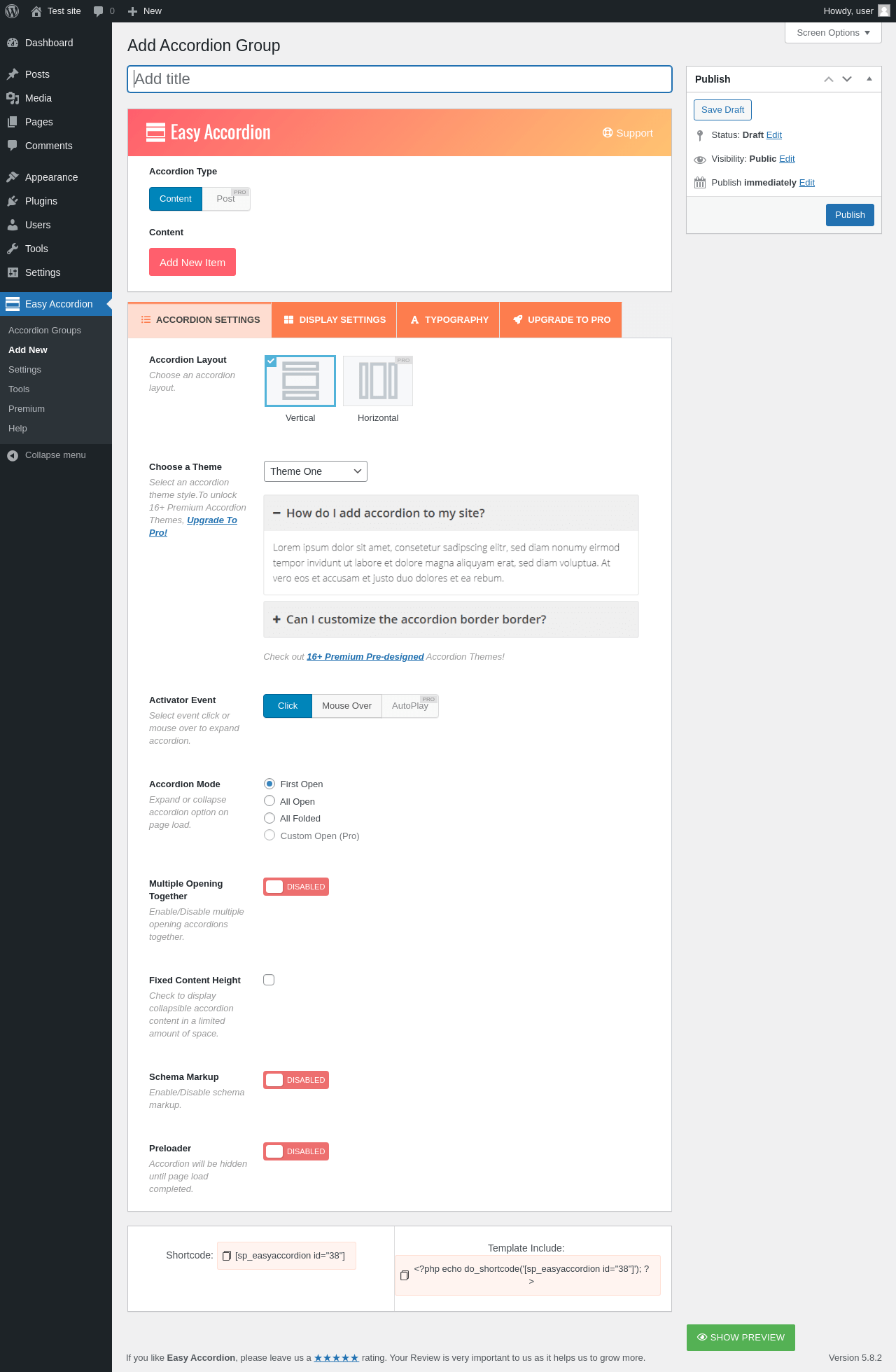Choose the Mouse Over activator event
The image size is (896, 1372).
pyautogui.click(x=347, y=706)
